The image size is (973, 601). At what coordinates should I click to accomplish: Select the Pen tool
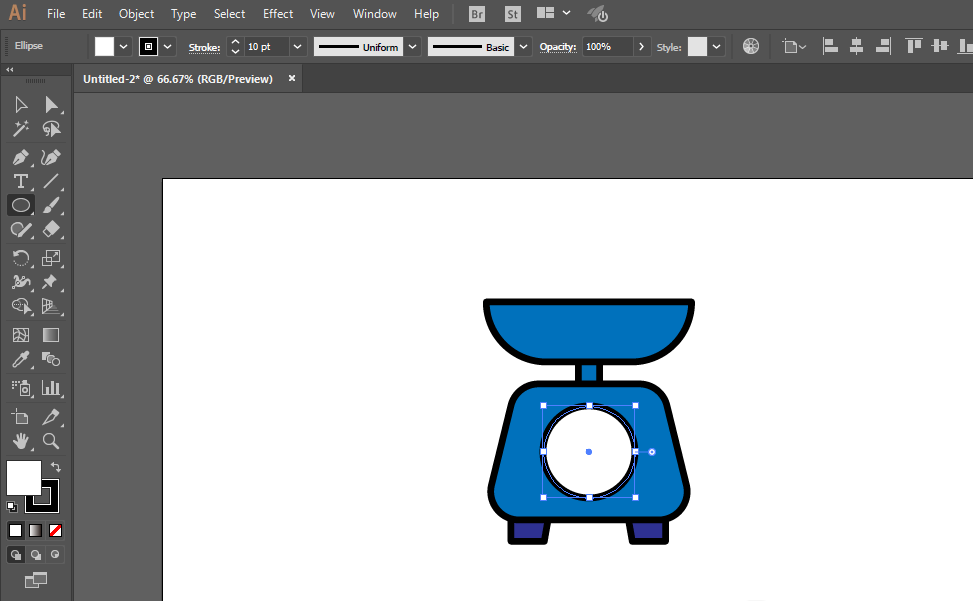[x=20, y=158]
